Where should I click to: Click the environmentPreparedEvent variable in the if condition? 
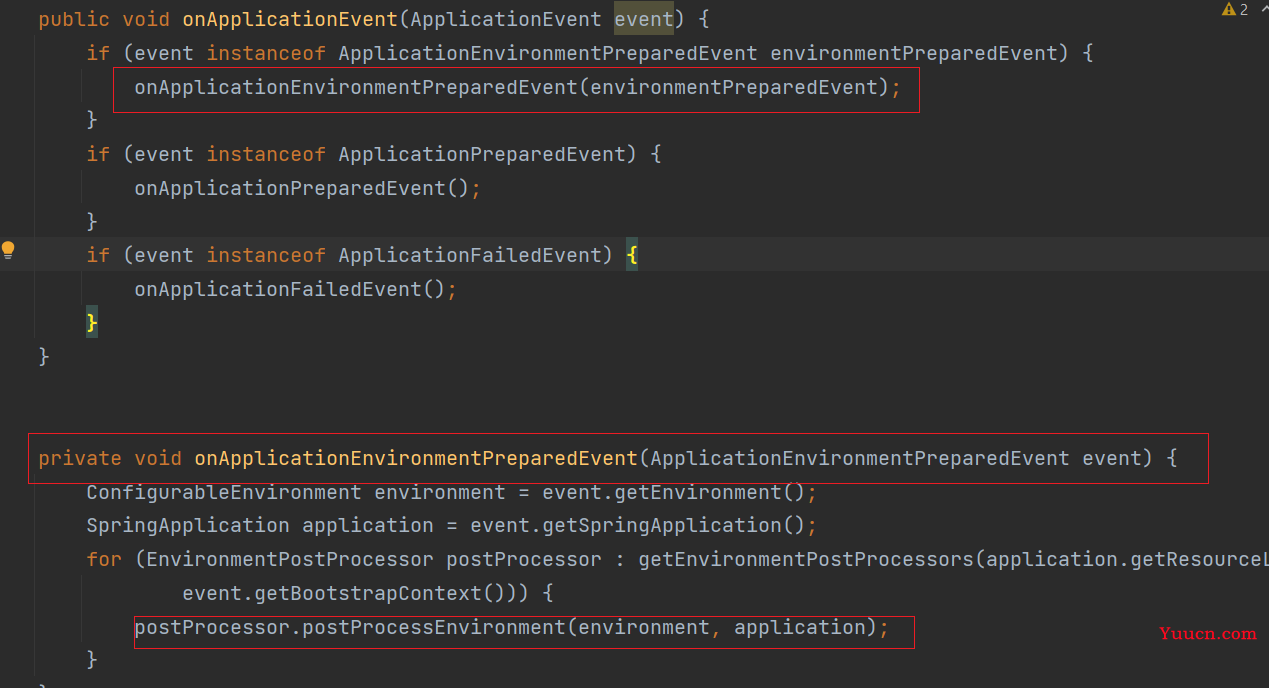pos(915,53)
